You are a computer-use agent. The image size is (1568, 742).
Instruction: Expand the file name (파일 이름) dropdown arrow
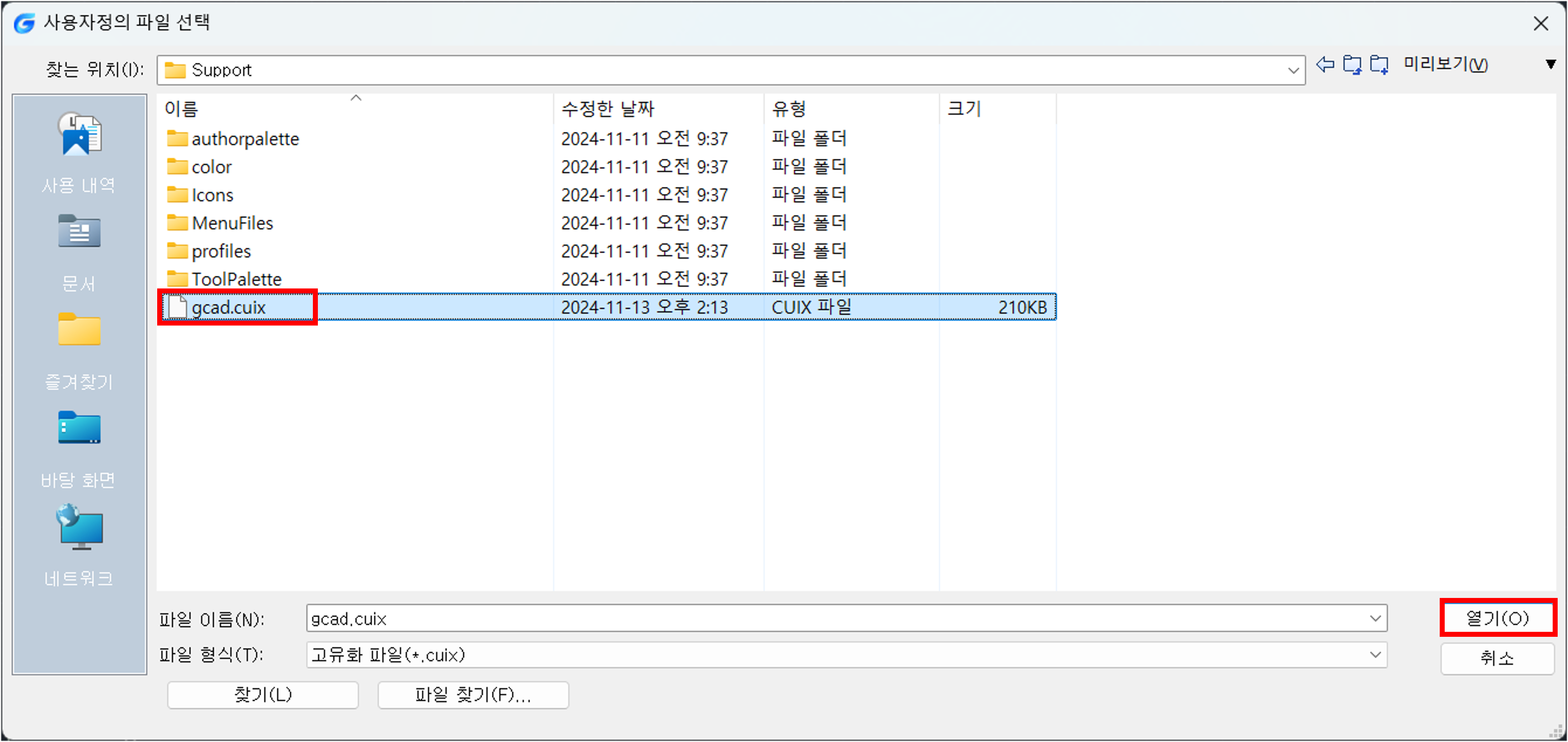[1375, 619]
